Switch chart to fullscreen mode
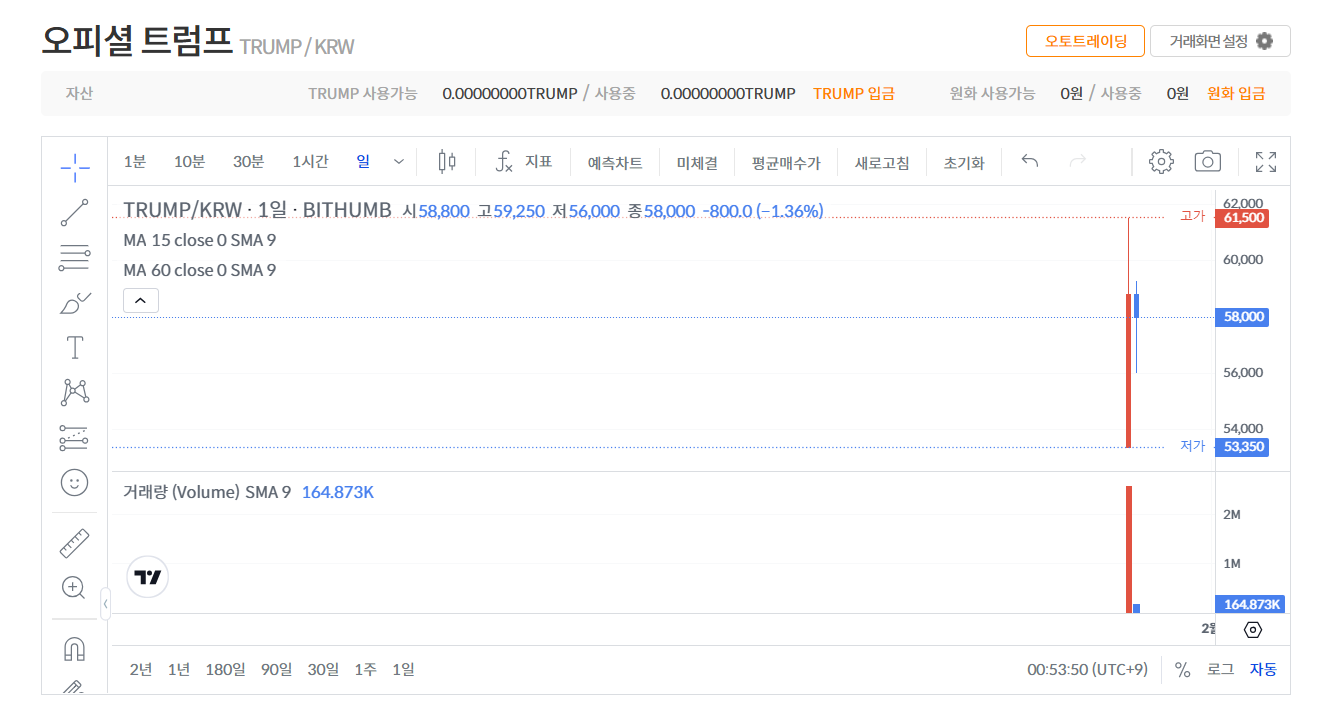The width and height of the screenshot is (1330, 726). click(1266, 161)
